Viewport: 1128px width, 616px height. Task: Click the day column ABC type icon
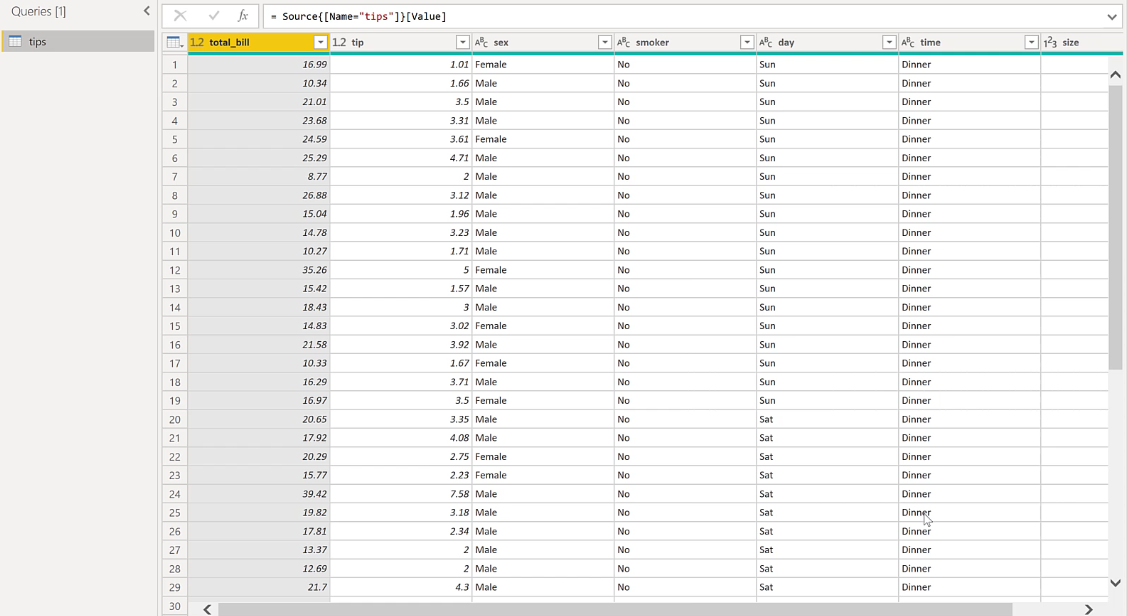click(x=766, y=42)
